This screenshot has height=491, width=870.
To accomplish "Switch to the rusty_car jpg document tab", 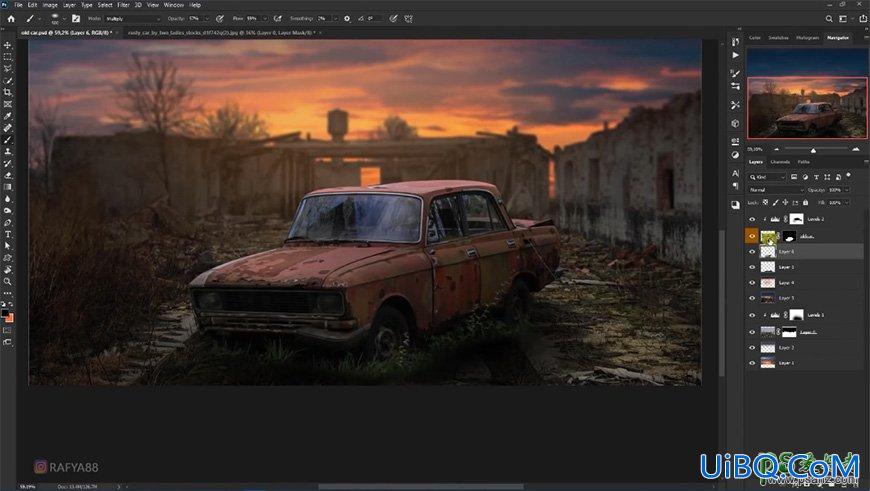I will tap(221, 33).
